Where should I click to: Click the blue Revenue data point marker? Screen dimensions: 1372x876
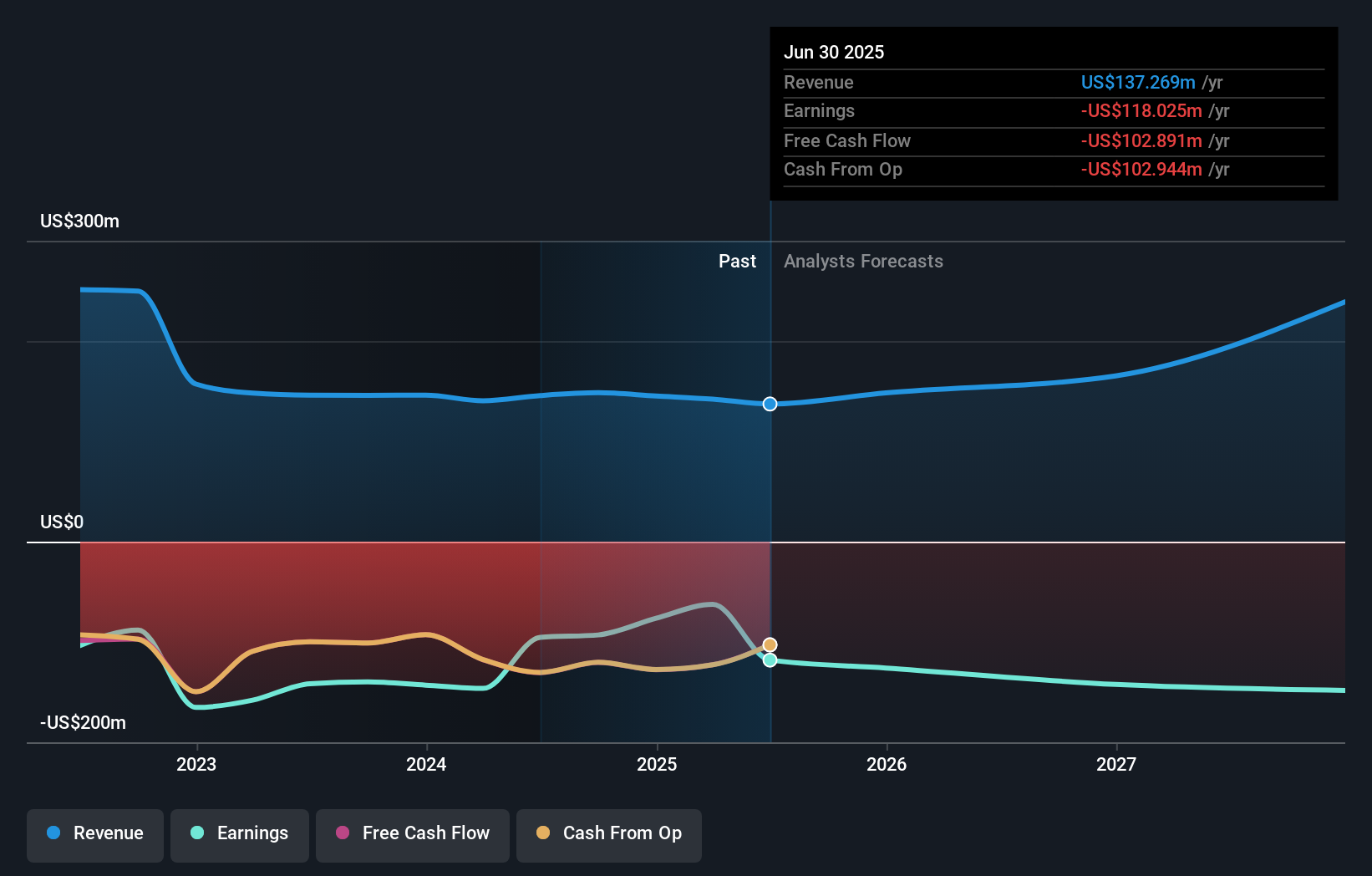(770, 404)
